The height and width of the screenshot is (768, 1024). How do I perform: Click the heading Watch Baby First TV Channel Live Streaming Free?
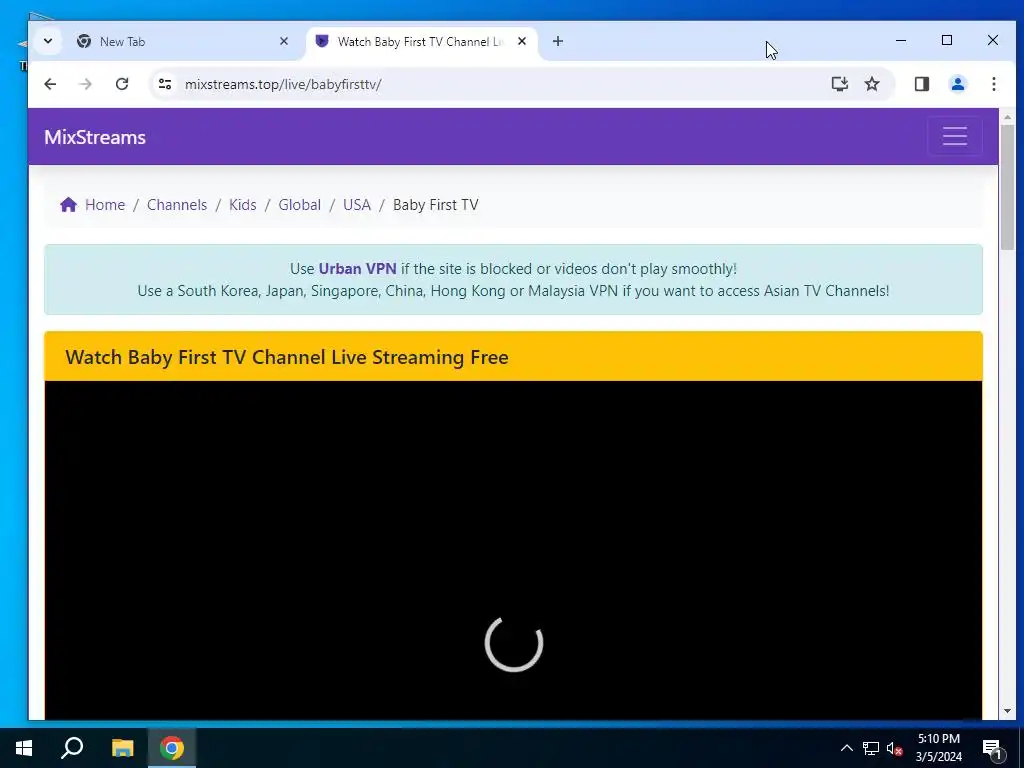pyautogui.click(x=287, y=357)
